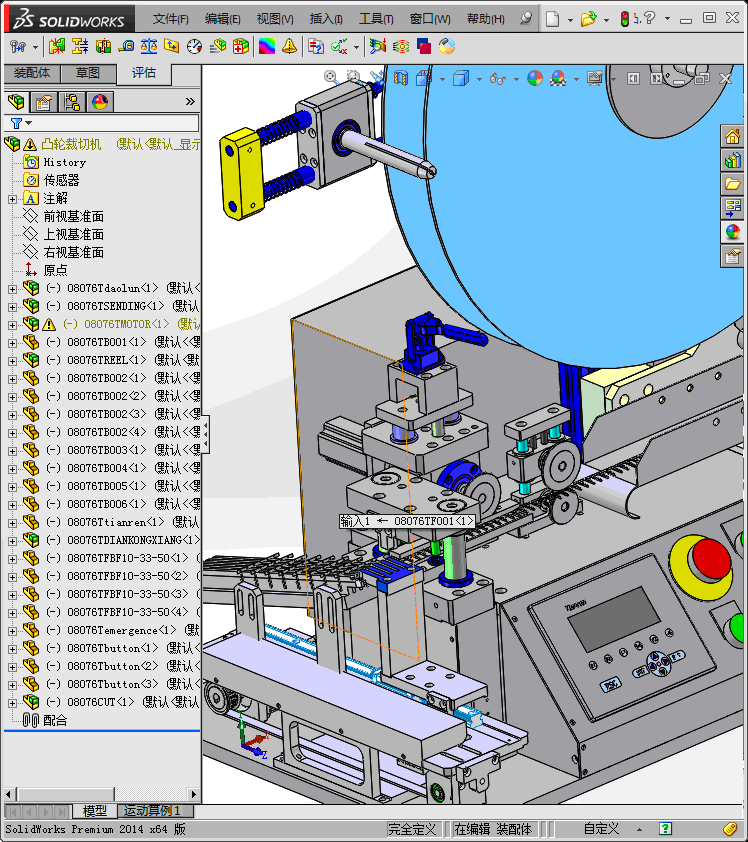Click the FloXpress flow icon
Image resolution: width=748 pixels, height=842 pixels.
401,47
